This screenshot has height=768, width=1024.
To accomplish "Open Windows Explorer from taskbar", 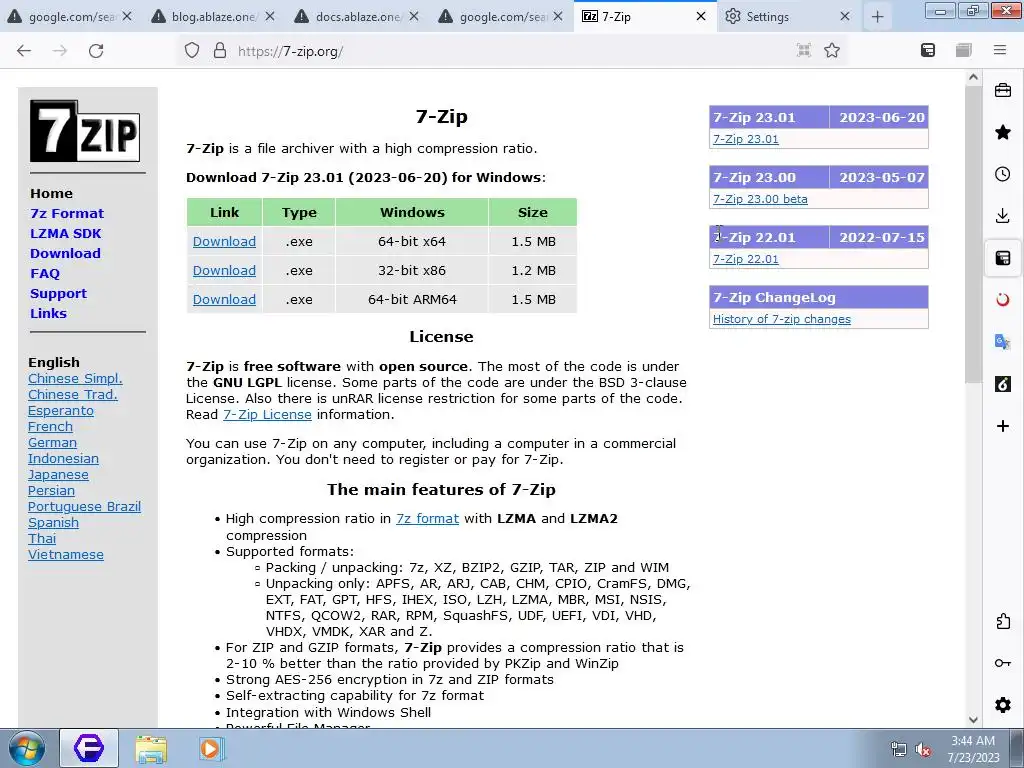I will point(151,748).
